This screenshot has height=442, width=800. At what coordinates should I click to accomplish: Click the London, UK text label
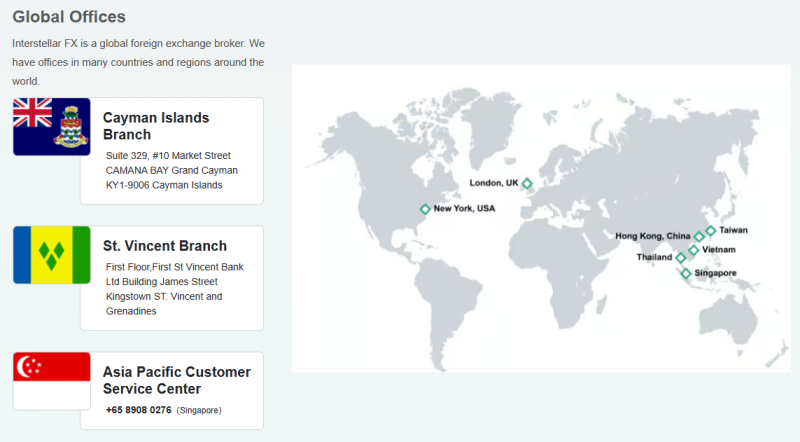[x=494, y=183]
